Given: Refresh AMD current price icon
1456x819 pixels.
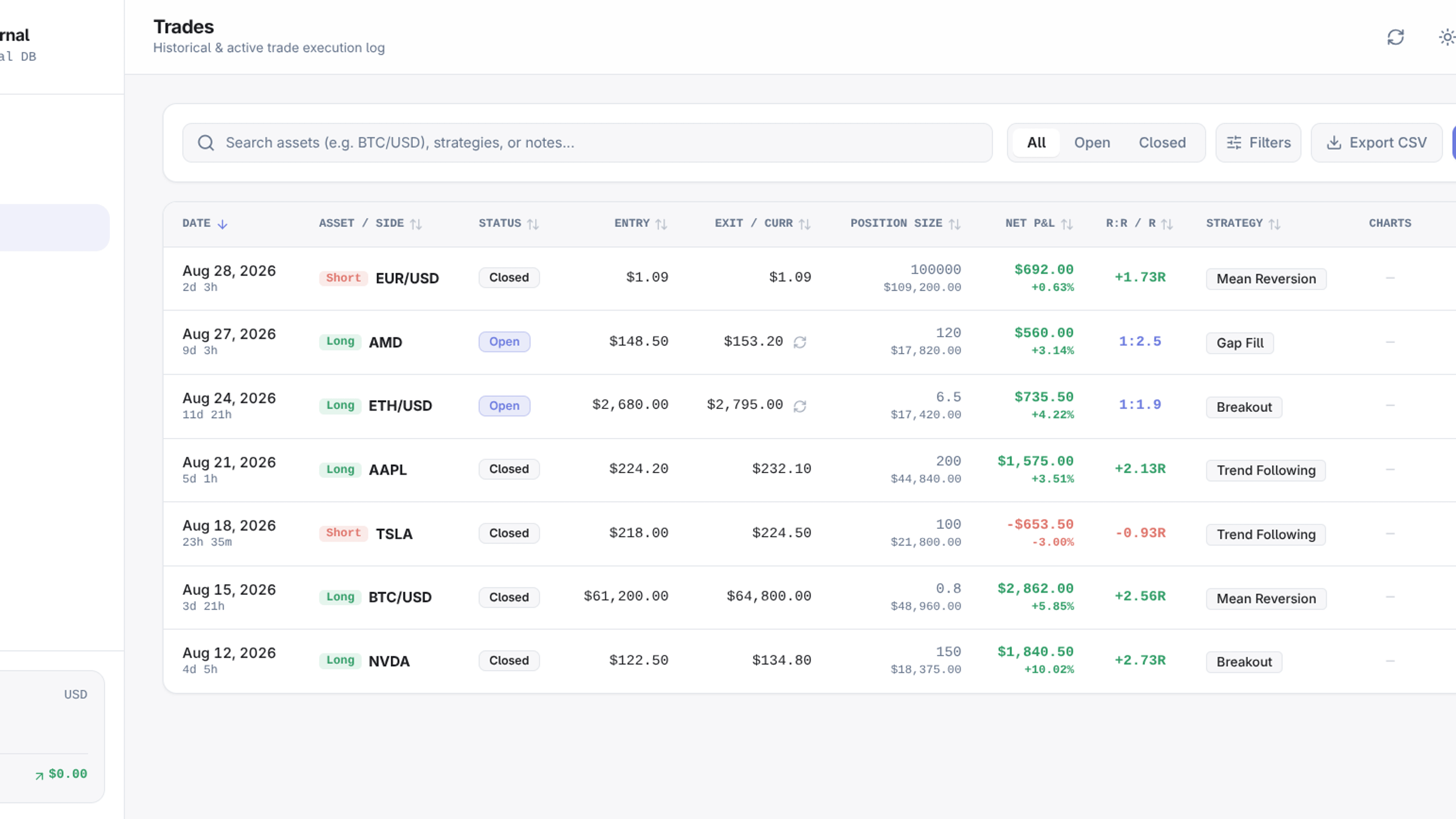Looking at the screenshot, I should click(800, 342).
